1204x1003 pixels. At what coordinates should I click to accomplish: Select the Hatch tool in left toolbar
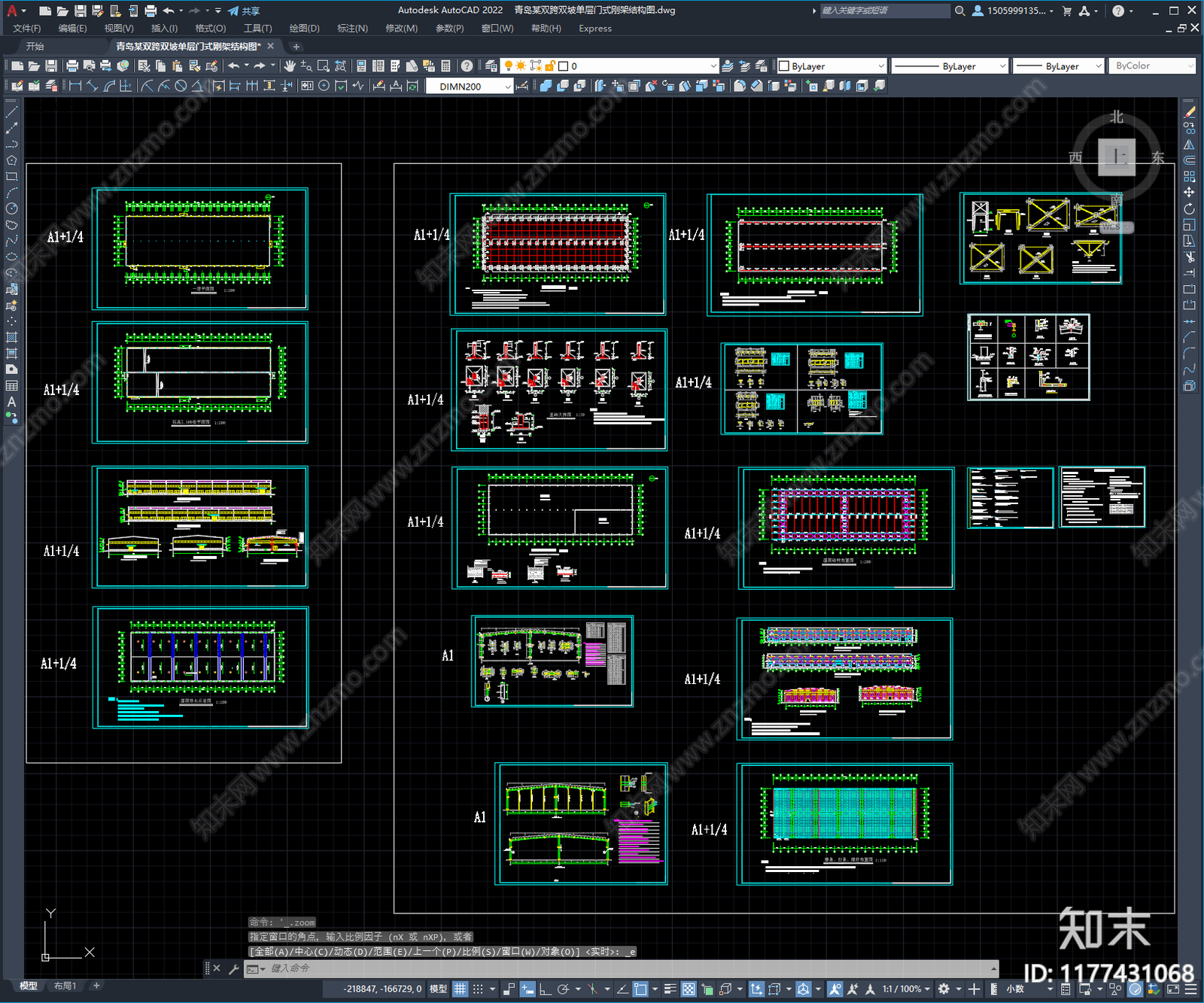11,337
